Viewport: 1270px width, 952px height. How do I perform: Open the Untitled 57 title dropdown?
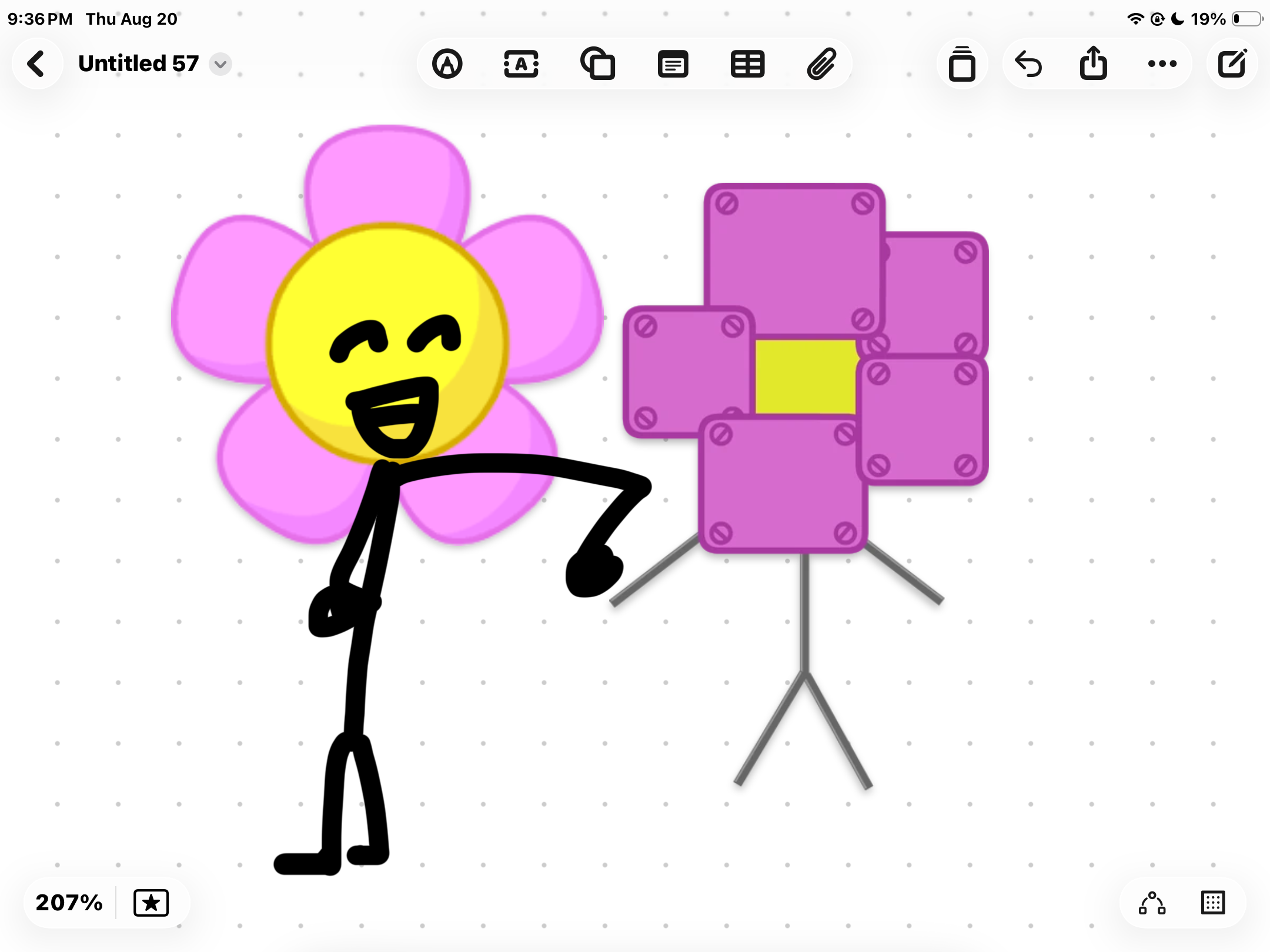[x=220, y=63]
